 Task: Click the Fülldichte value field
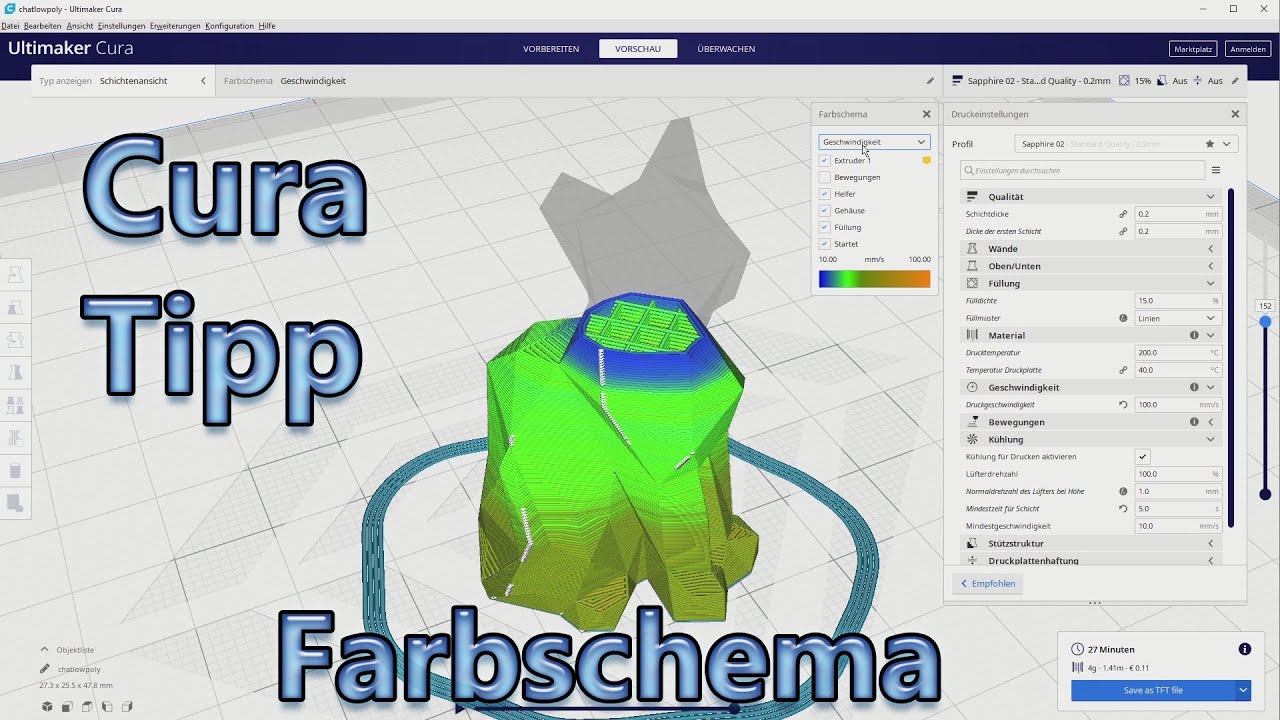coord(1178,300)
